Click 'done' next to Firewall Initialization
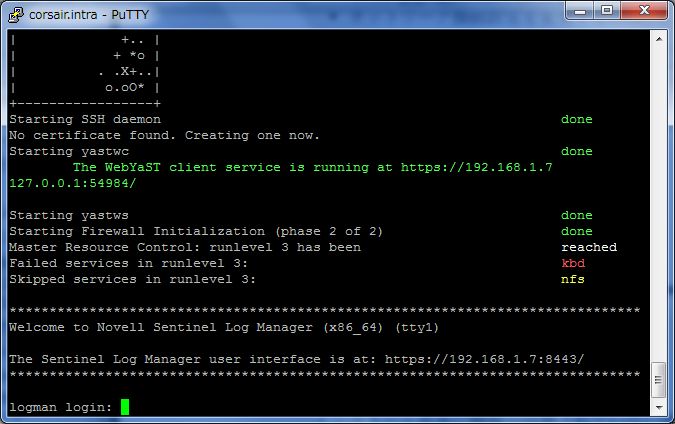Image resolution: width=675 pixels, height=424 pixels. pos(577,231)
